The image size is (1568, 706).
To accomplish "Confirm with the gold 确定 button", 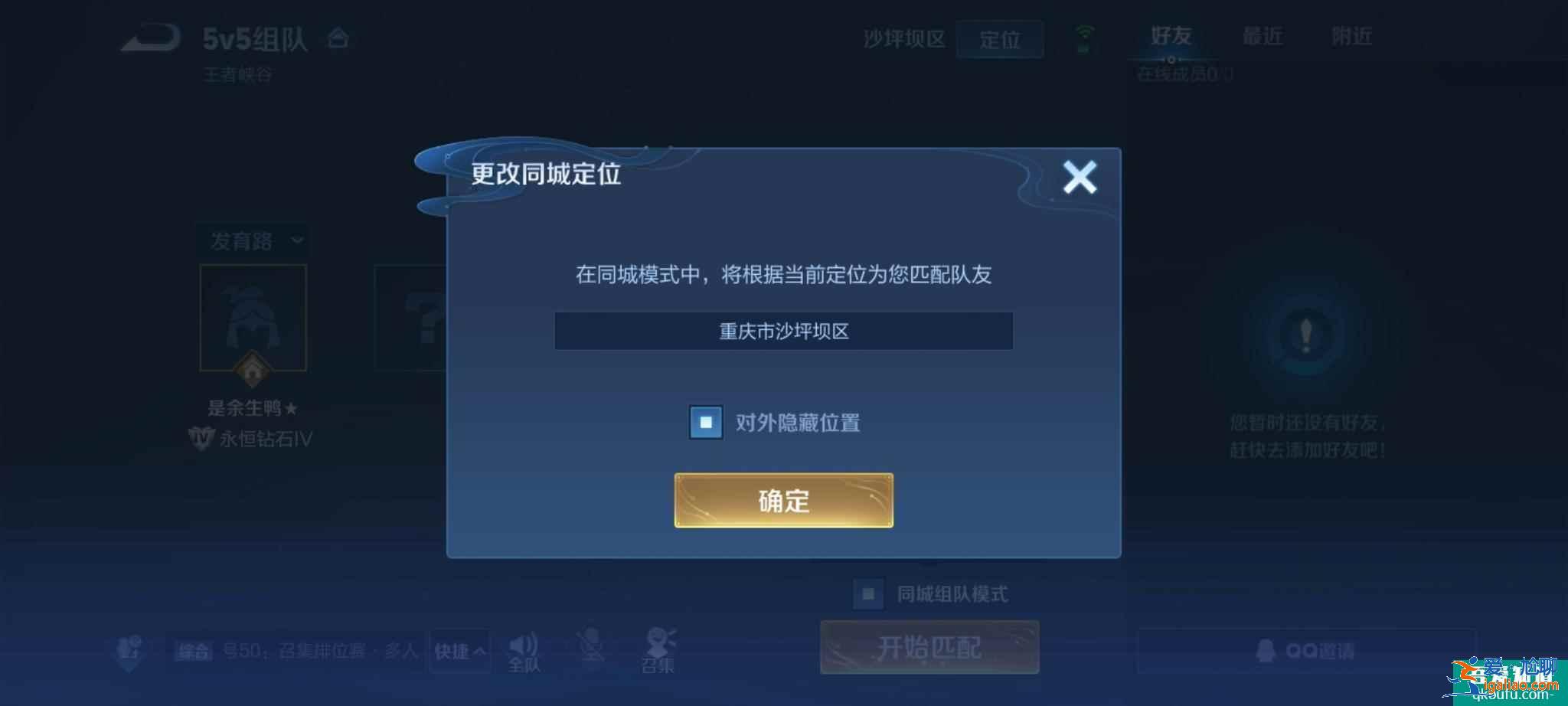I will click(x=783, y=501).
